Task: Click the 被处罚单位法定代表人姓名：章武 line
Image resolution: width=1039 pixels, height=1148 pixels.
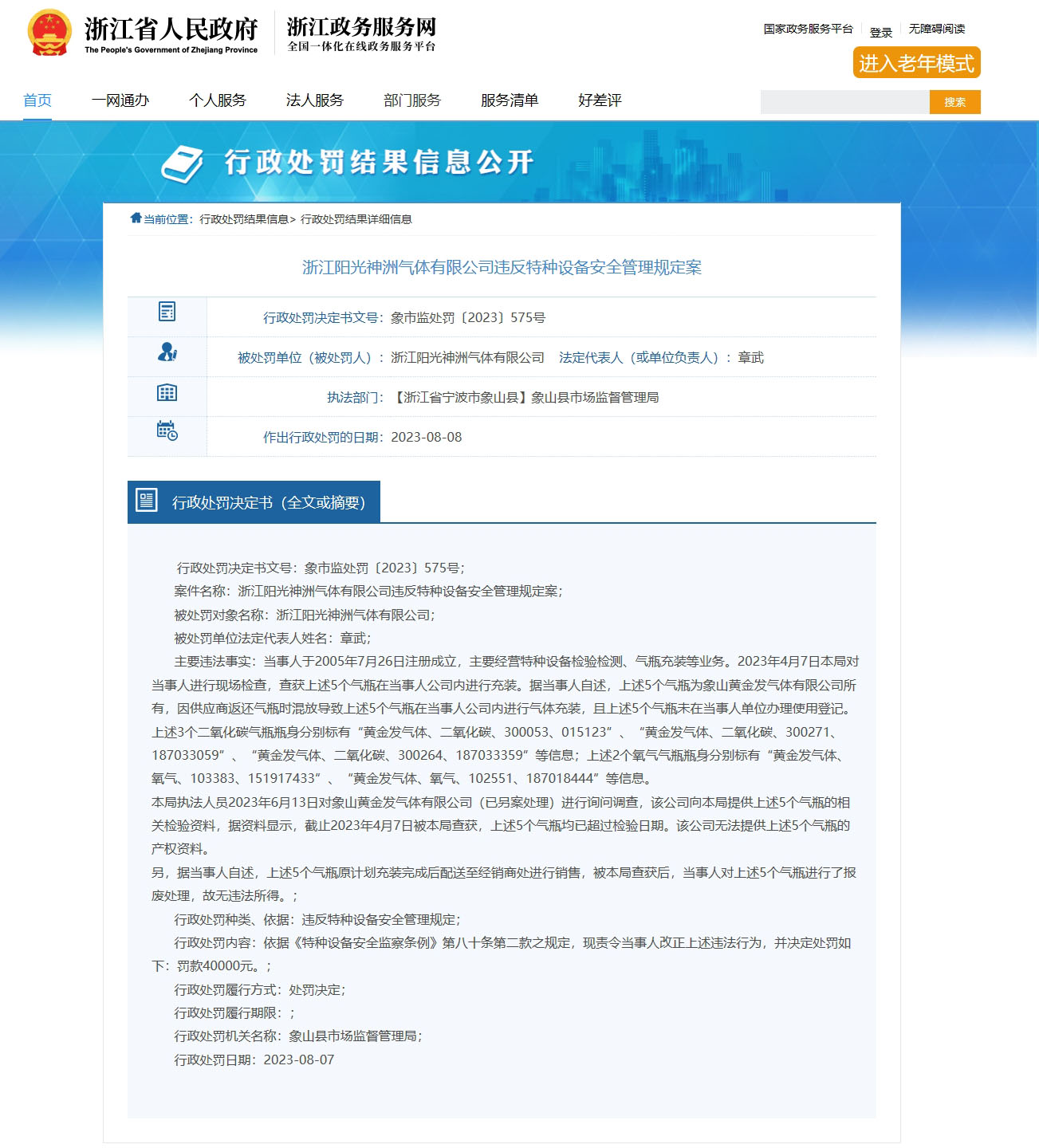Action: [273, 638]
